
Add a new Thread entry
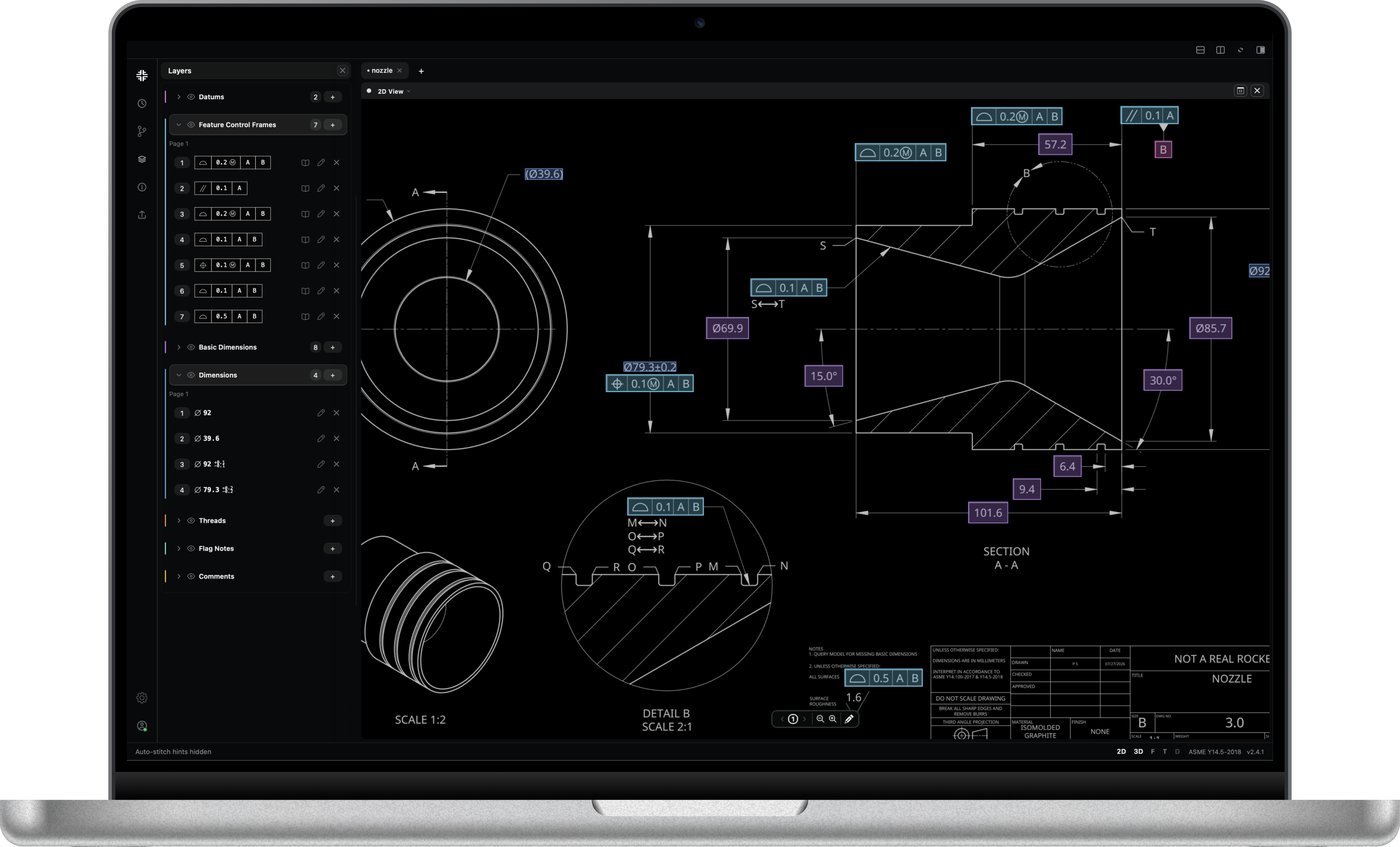332,520
